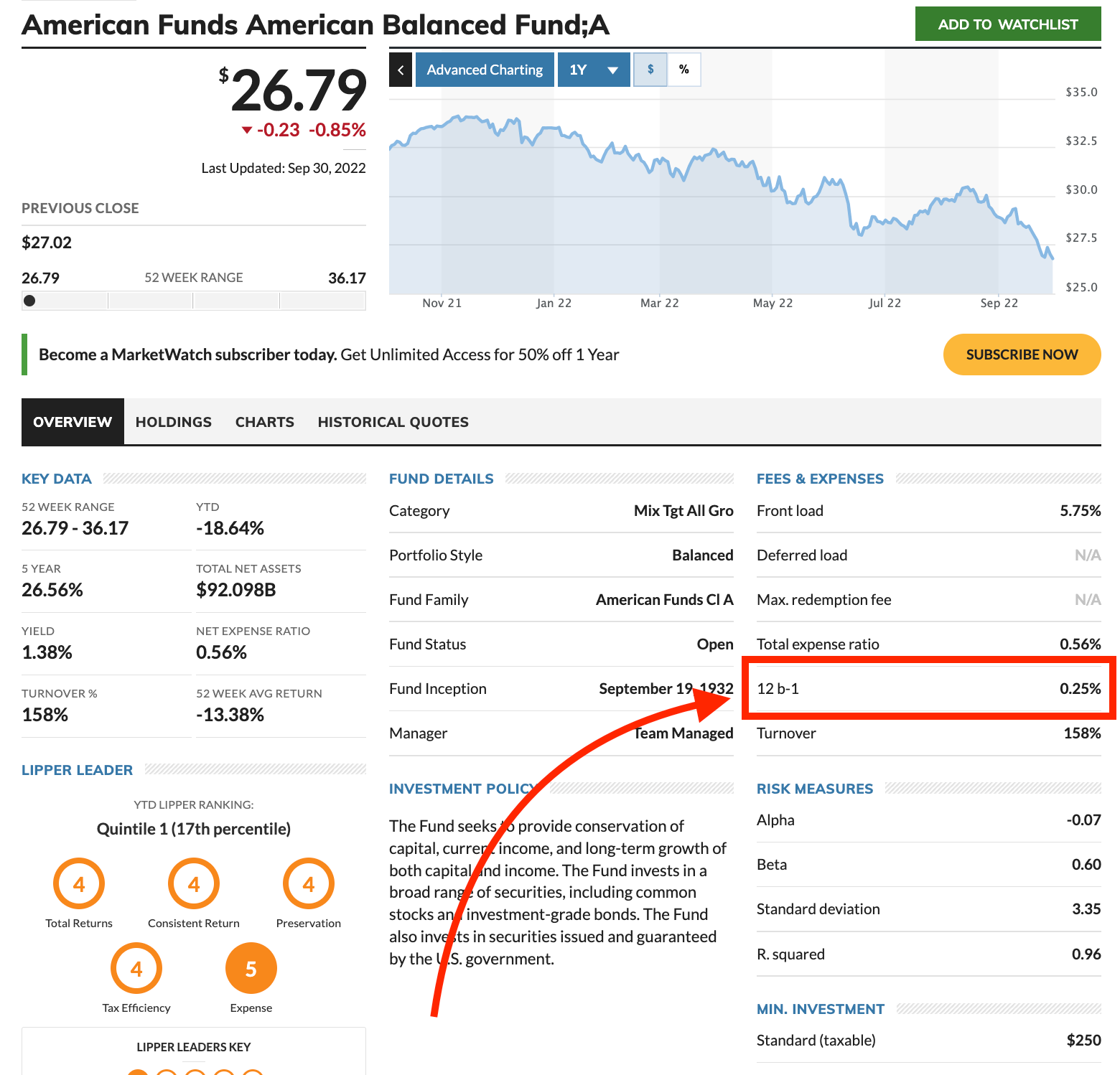Click the current price 26.79

point(293,90)
